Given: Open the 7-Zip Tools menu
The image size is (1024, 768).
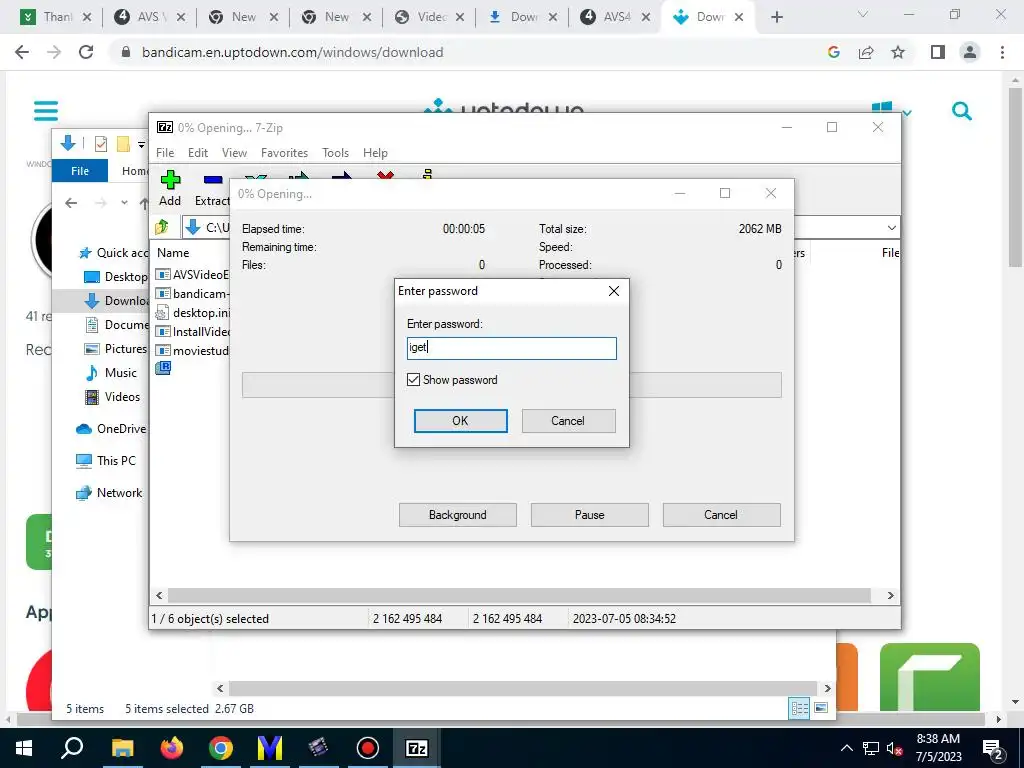Looking at the screenshot, I should pos(335,153).
